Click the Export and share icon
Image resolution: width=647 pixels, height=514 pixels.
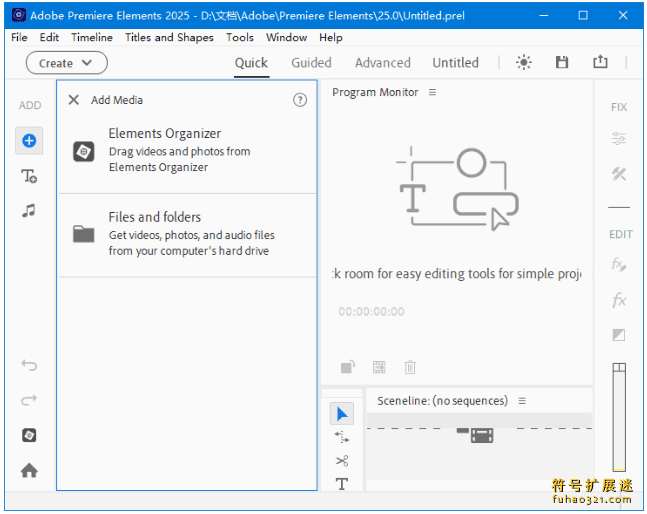pos(600,62)
